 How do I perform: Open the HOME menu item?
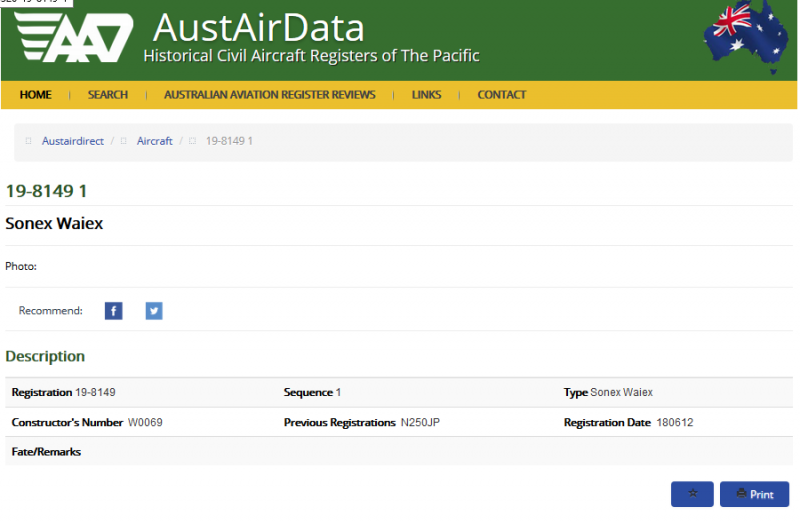click(x=36, y=95)
